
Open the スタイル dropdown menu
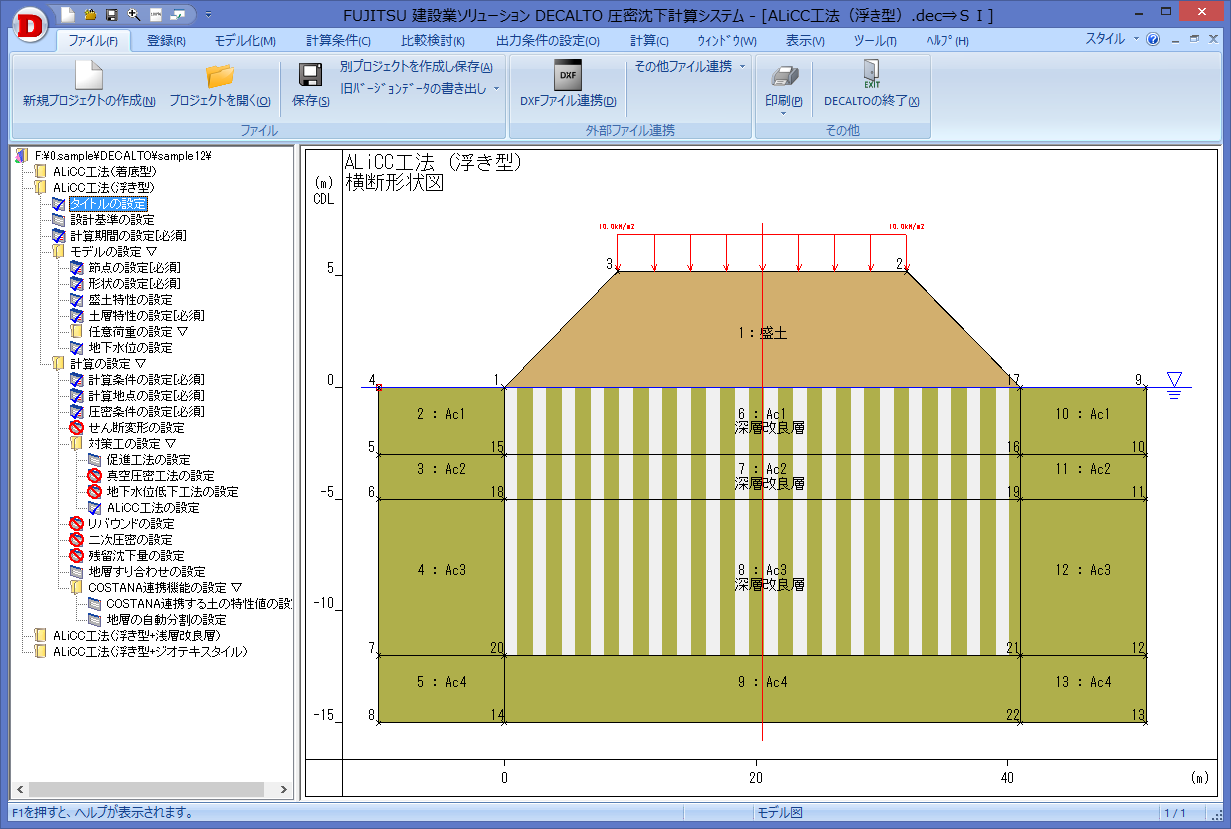(x=1111, y=39)
